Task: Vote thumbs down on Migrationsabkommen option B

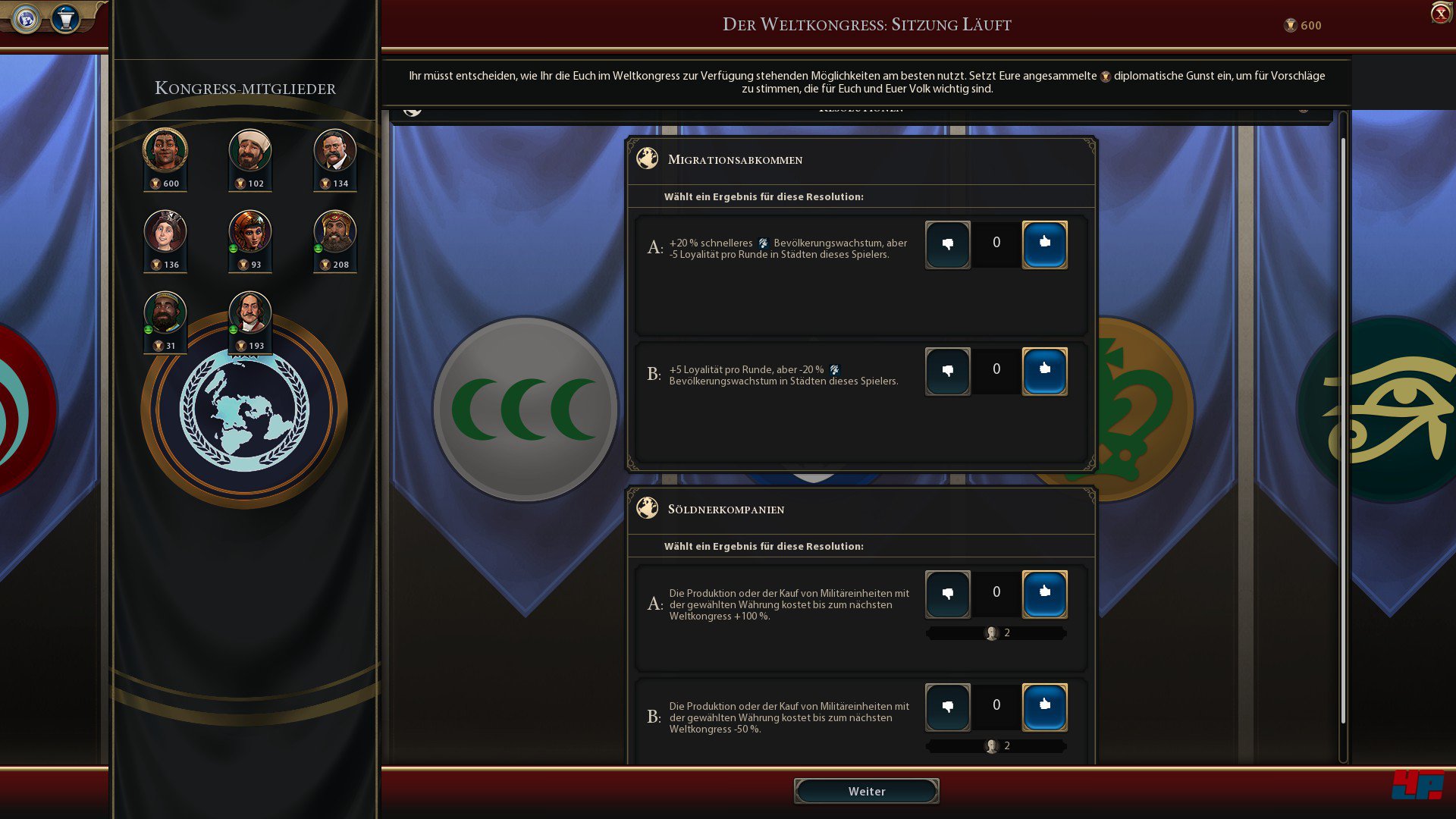Action: point(947,371)
